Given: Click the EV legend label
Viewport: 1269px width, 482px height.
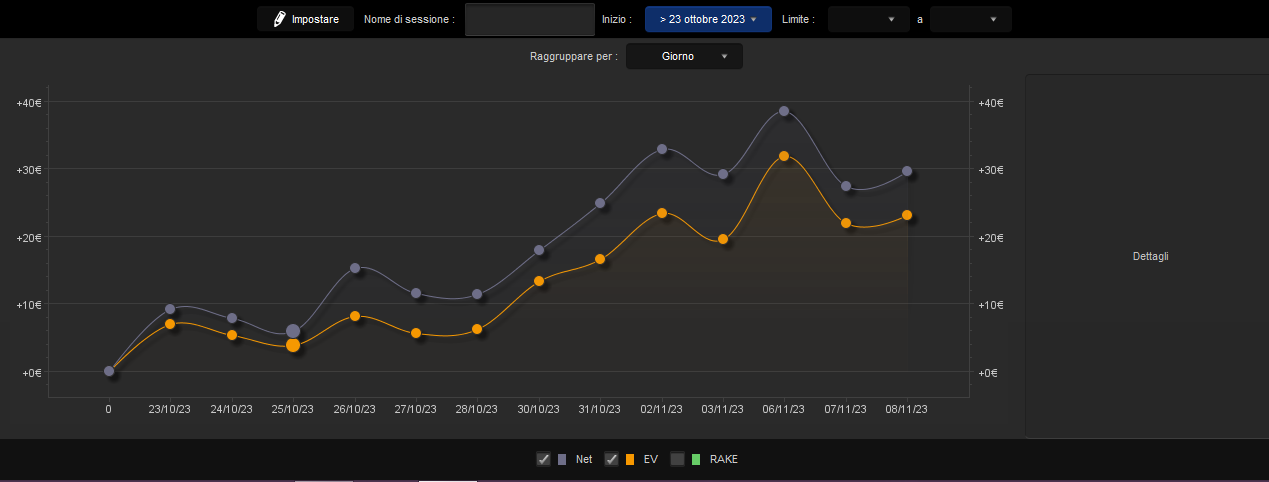Looking at the screenshot, I should (650, 460).
